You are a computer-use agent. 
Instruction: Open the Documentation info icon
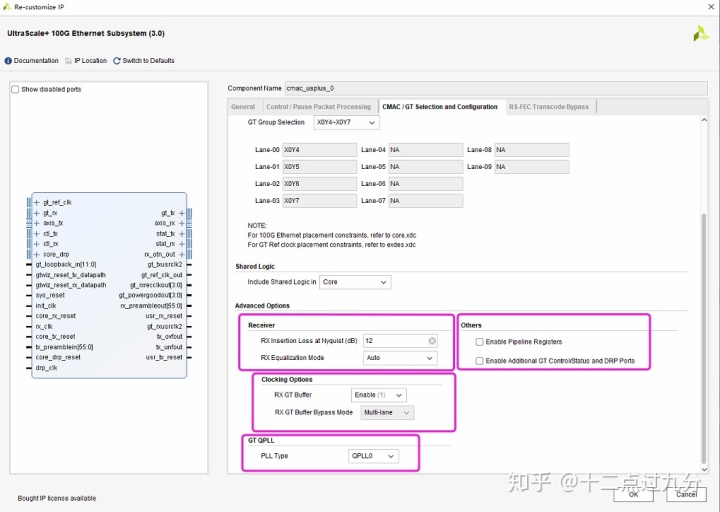click(8, 61)
